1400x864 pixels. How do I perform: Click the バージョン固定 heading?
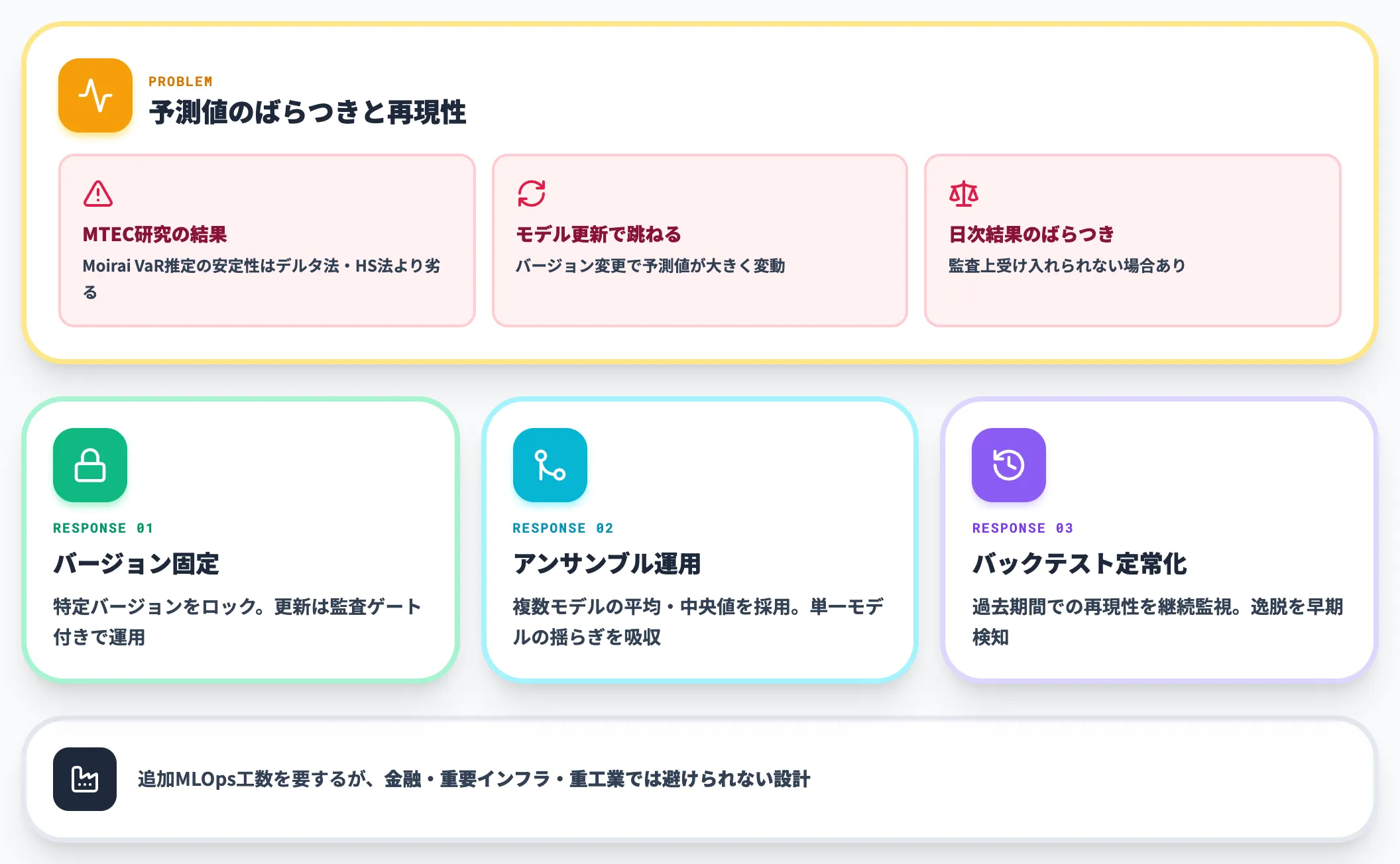pos(136,564)
